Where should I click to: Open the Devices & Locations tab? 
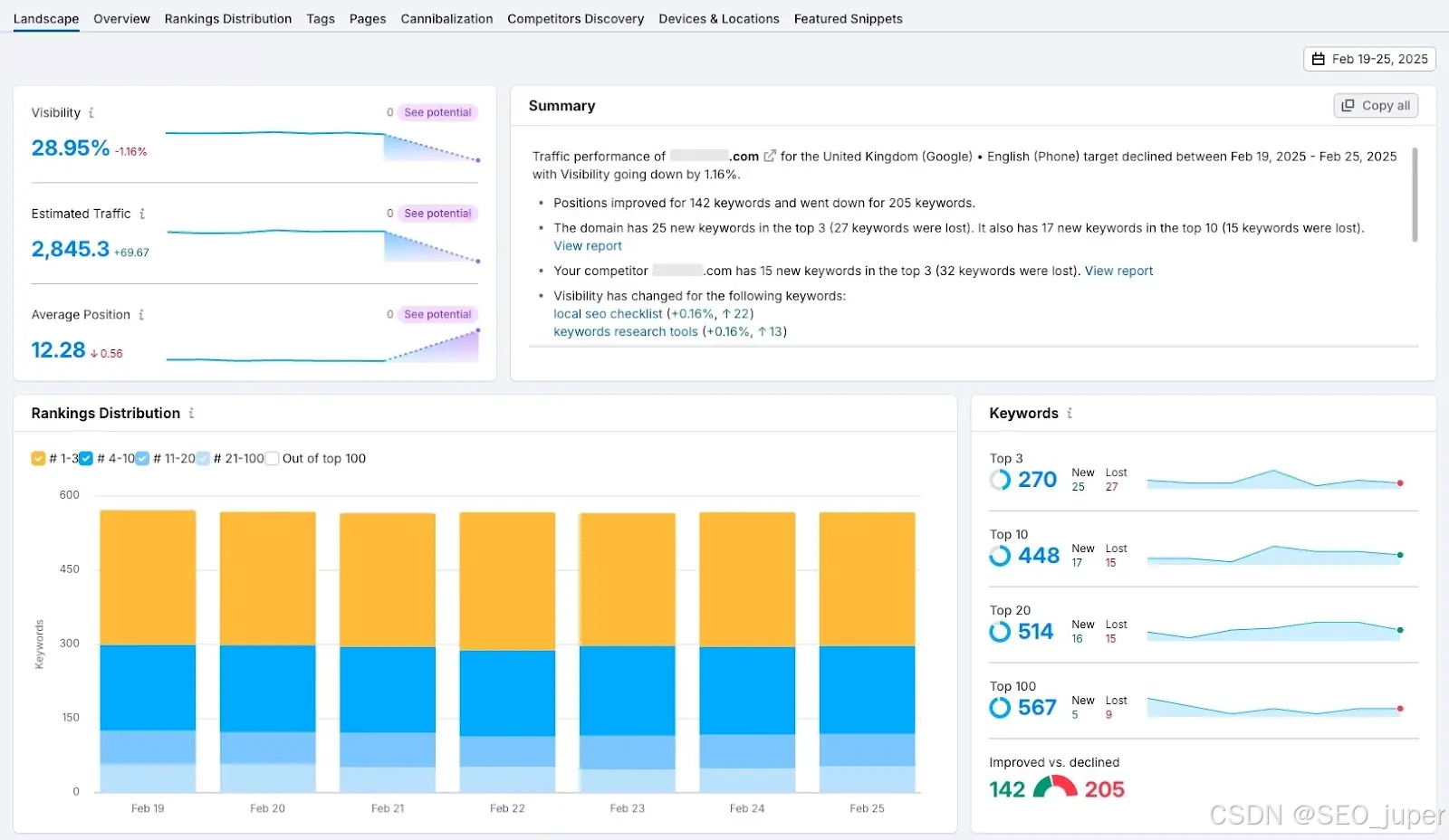click(x=719, y=18)
